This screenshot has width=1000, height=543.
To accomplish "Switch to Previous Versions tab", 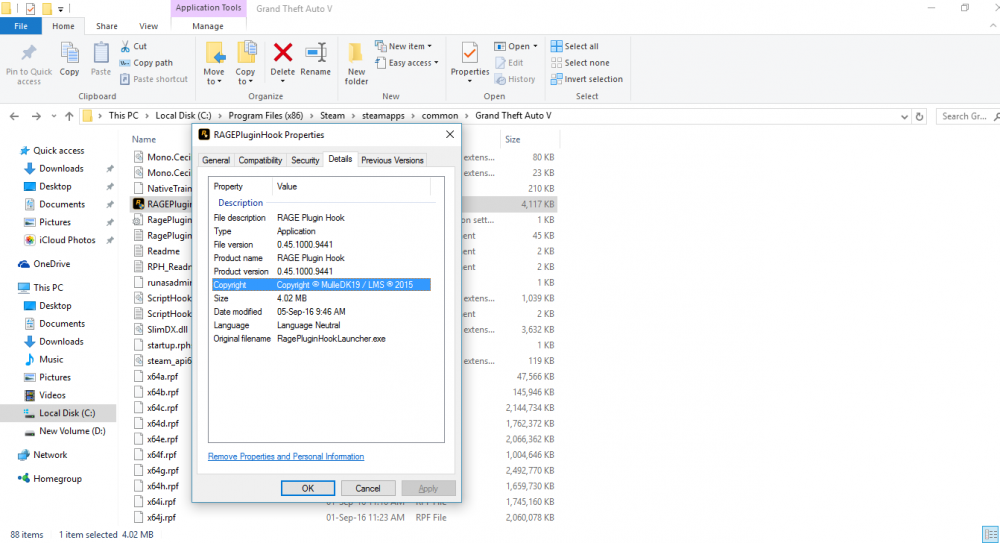I will click(x=392, y=160).
